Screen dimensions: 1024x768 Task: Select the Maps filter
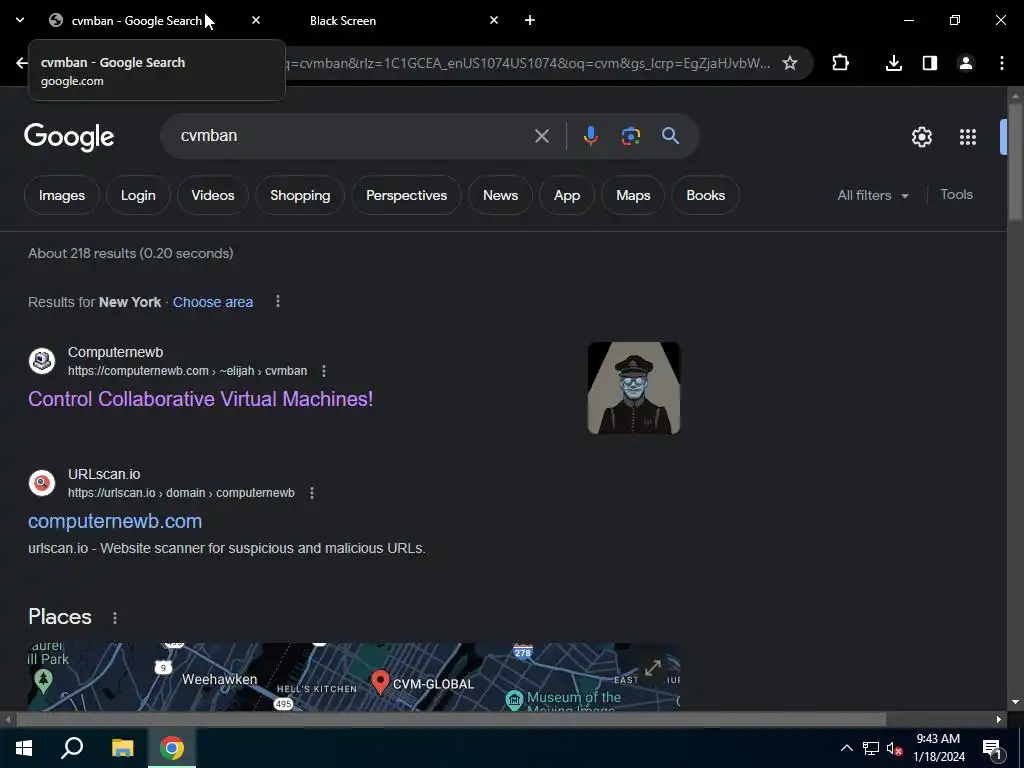click(633, 195)
